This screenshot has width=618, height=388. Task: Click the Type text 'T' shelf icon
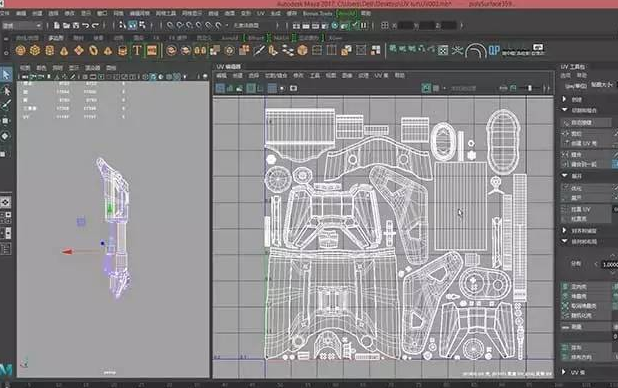click(x=137, y=50)
